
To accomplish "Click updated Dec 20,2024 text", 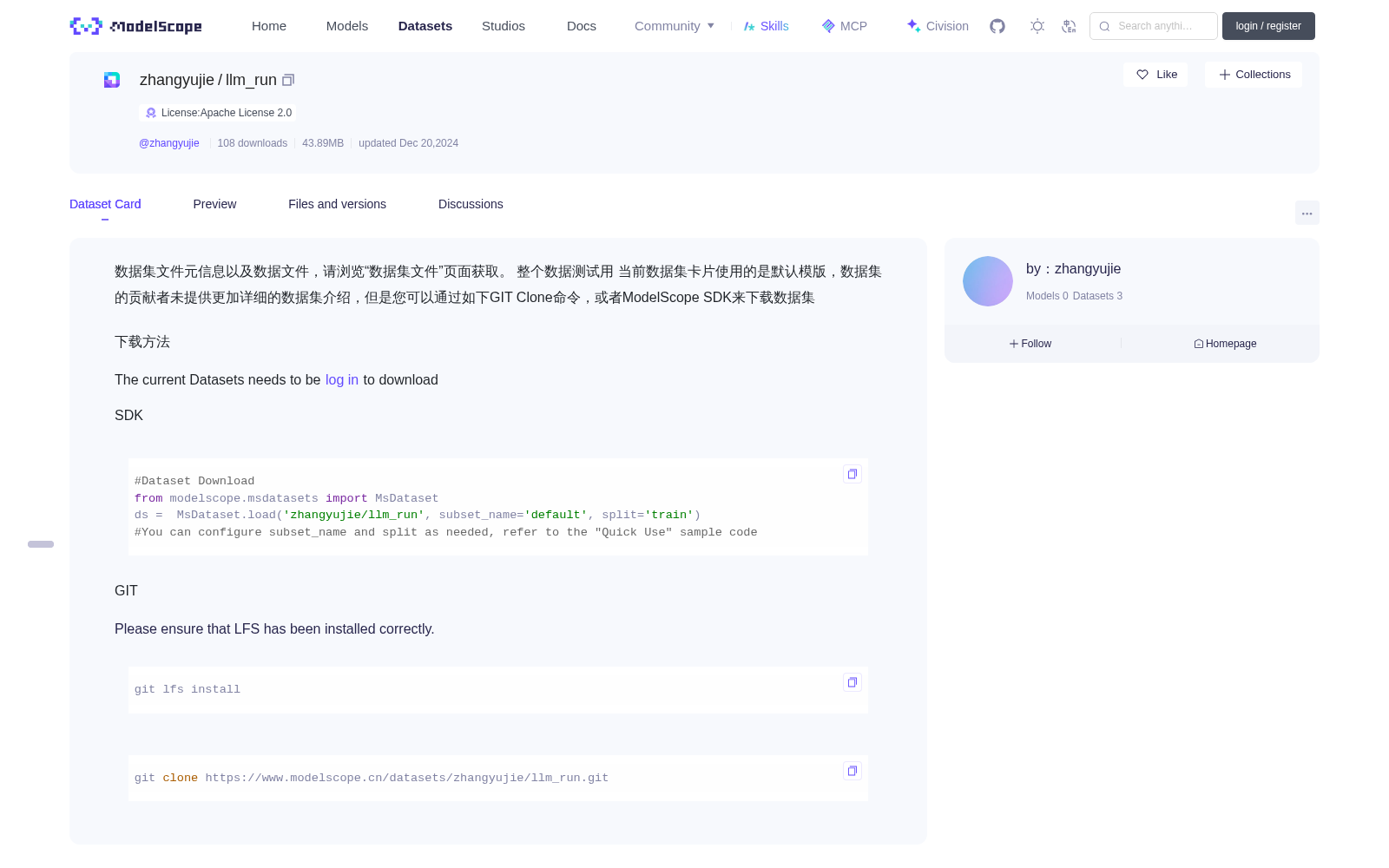I will pos(409,143).
